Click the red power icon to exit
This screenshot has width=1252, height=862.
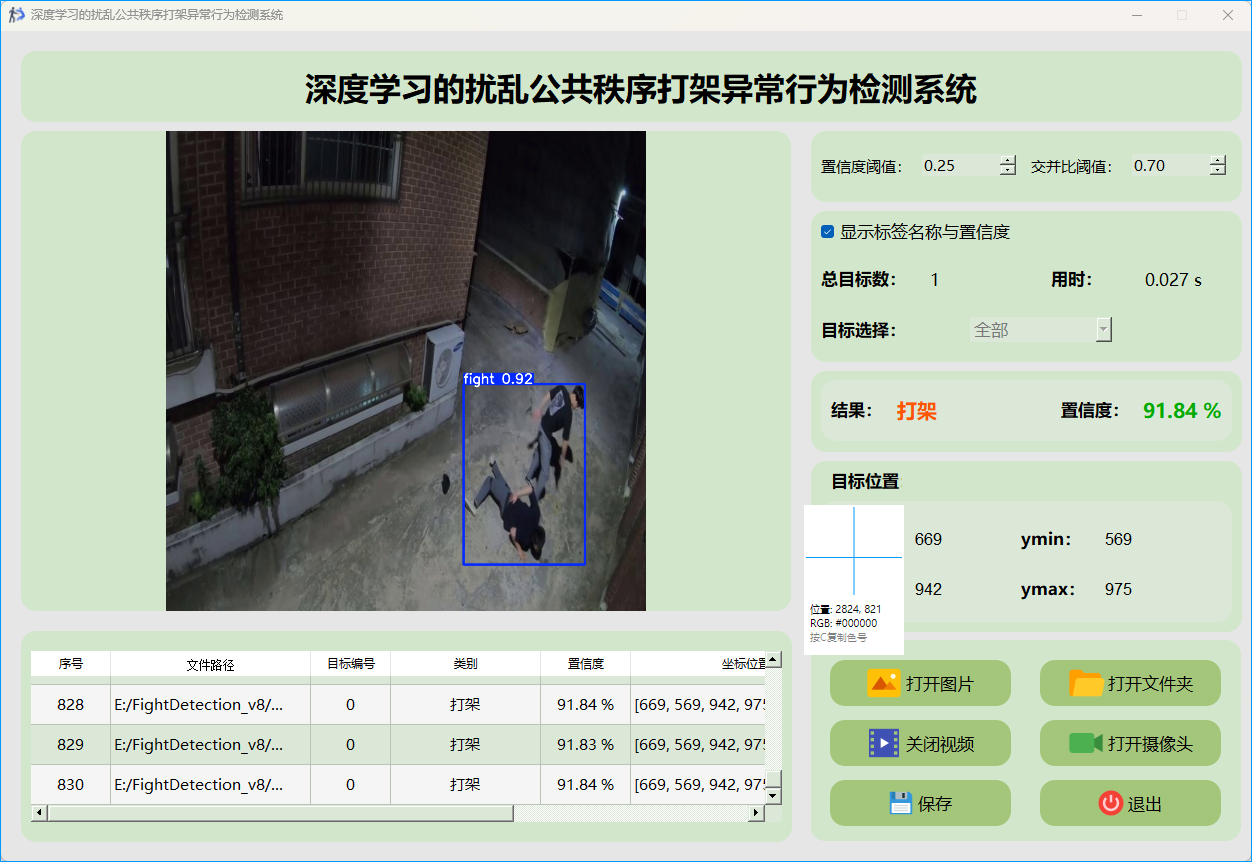tap(1110, 803)
